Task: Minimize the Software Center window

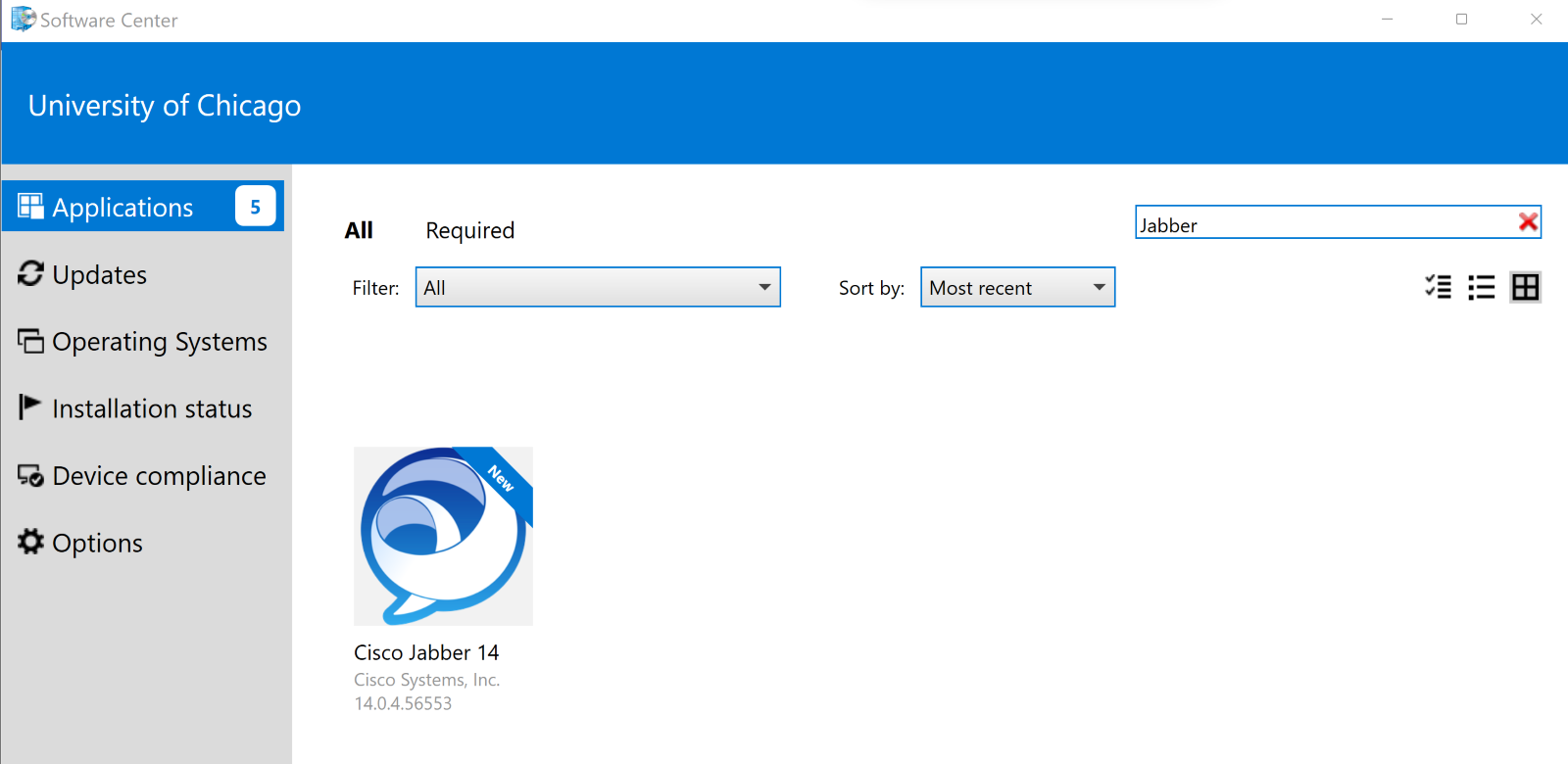Action: click(1387, 20)
